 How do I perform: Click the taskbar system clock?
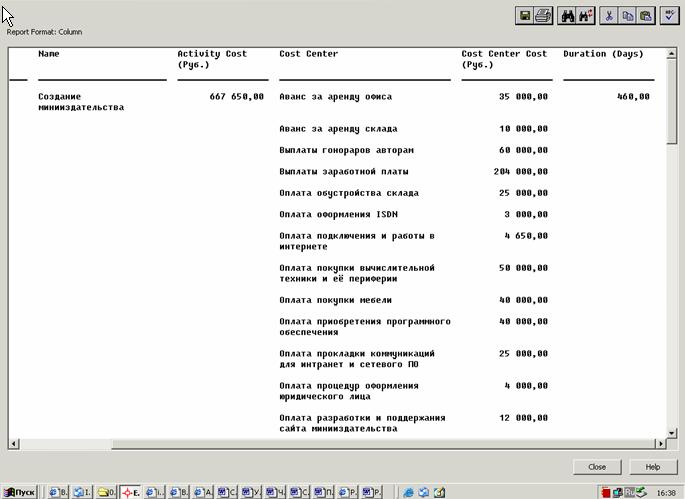click(x=667, y=492)
